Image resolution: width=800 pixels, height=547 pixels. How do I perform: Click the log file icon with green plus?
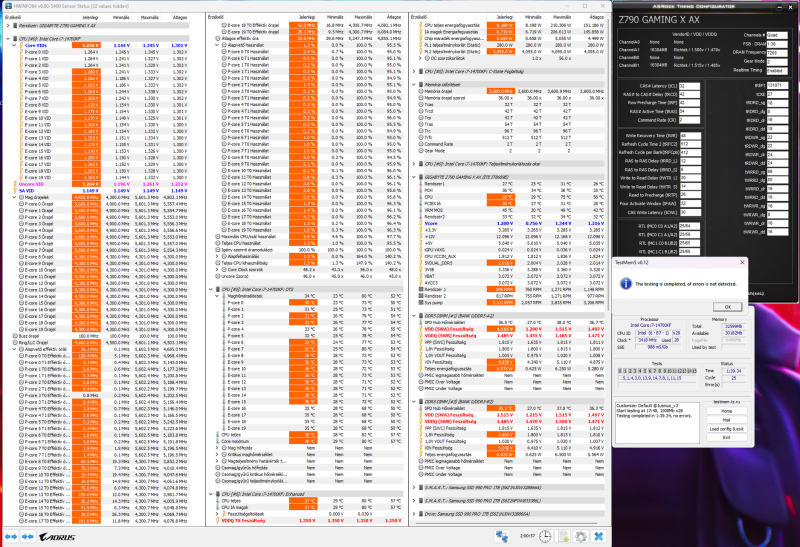pyautogui.click(x=563, y=536)
